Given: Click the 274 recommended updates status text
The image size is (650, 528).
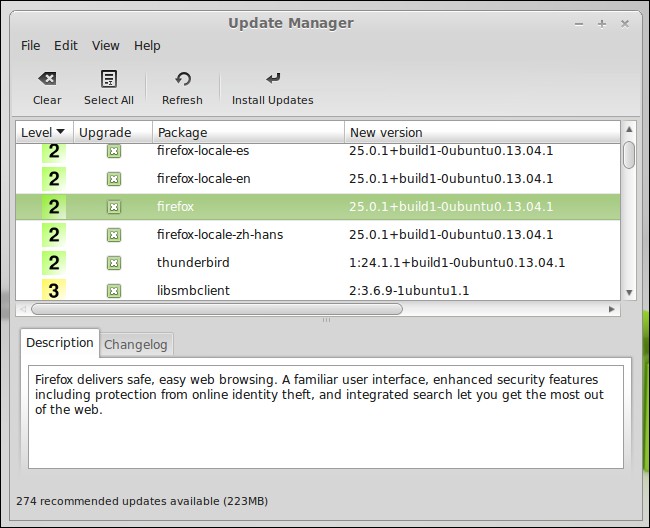Looking at the screenshot, I should [x=142, y=501].
